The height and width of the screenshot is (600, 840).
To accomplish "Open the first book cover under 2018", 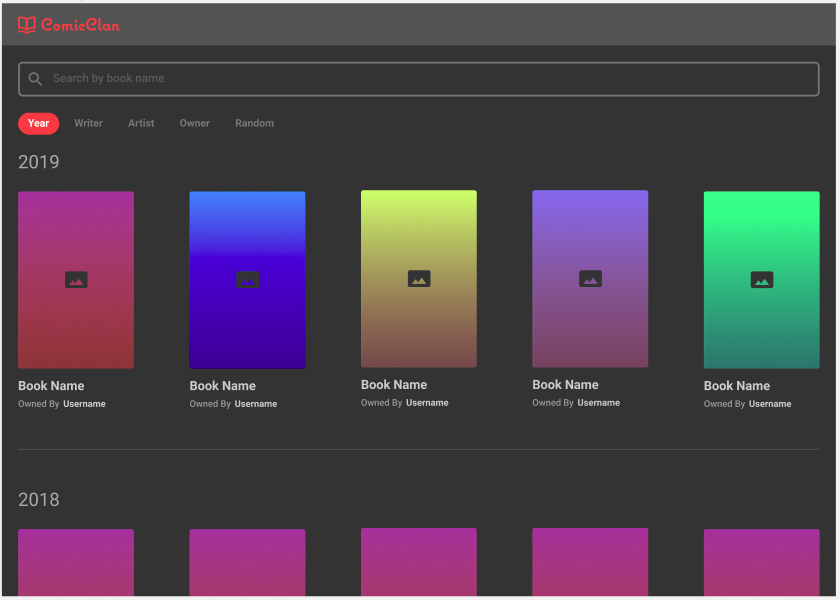I will point(76,562).
